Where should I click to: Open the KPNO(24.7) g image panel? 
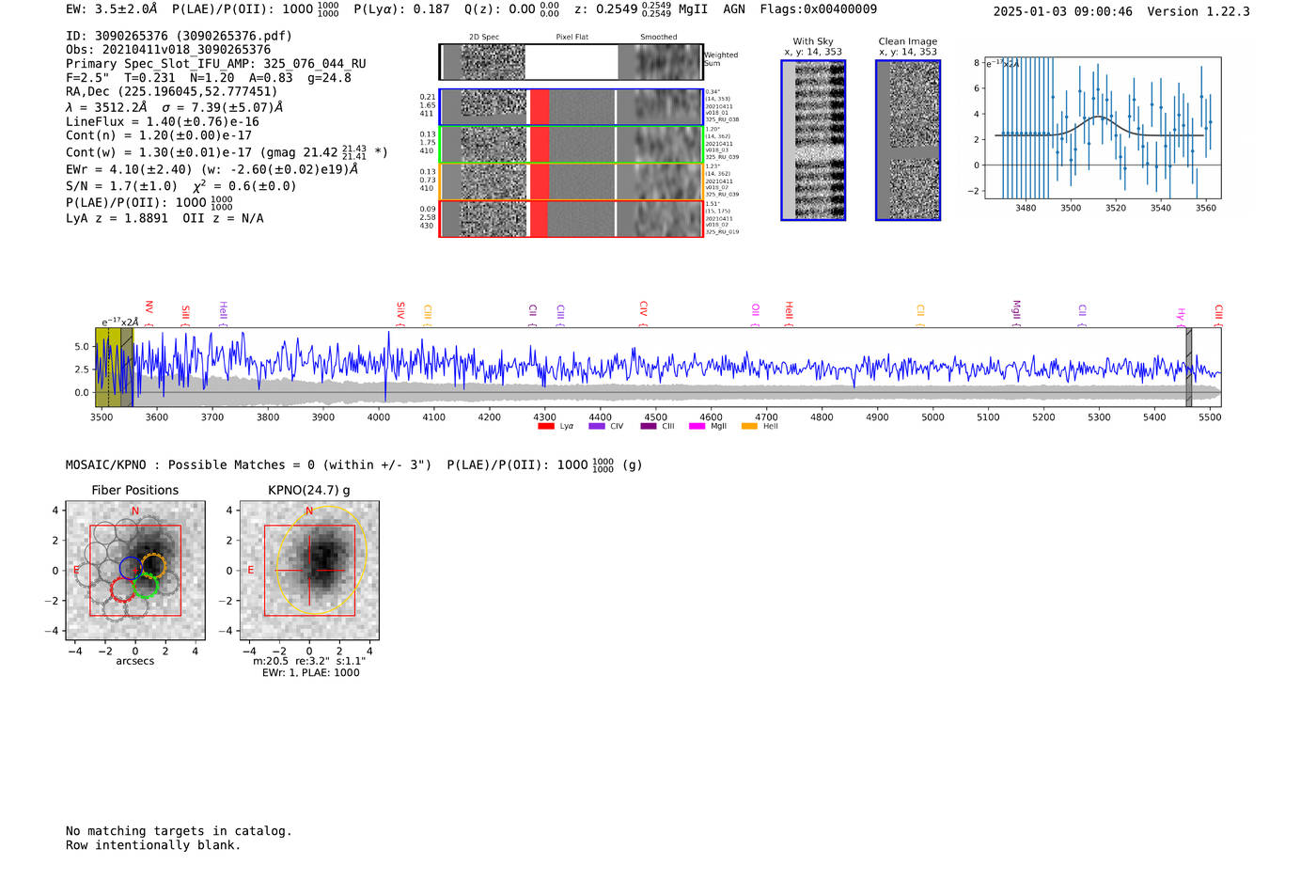[309, 571]
